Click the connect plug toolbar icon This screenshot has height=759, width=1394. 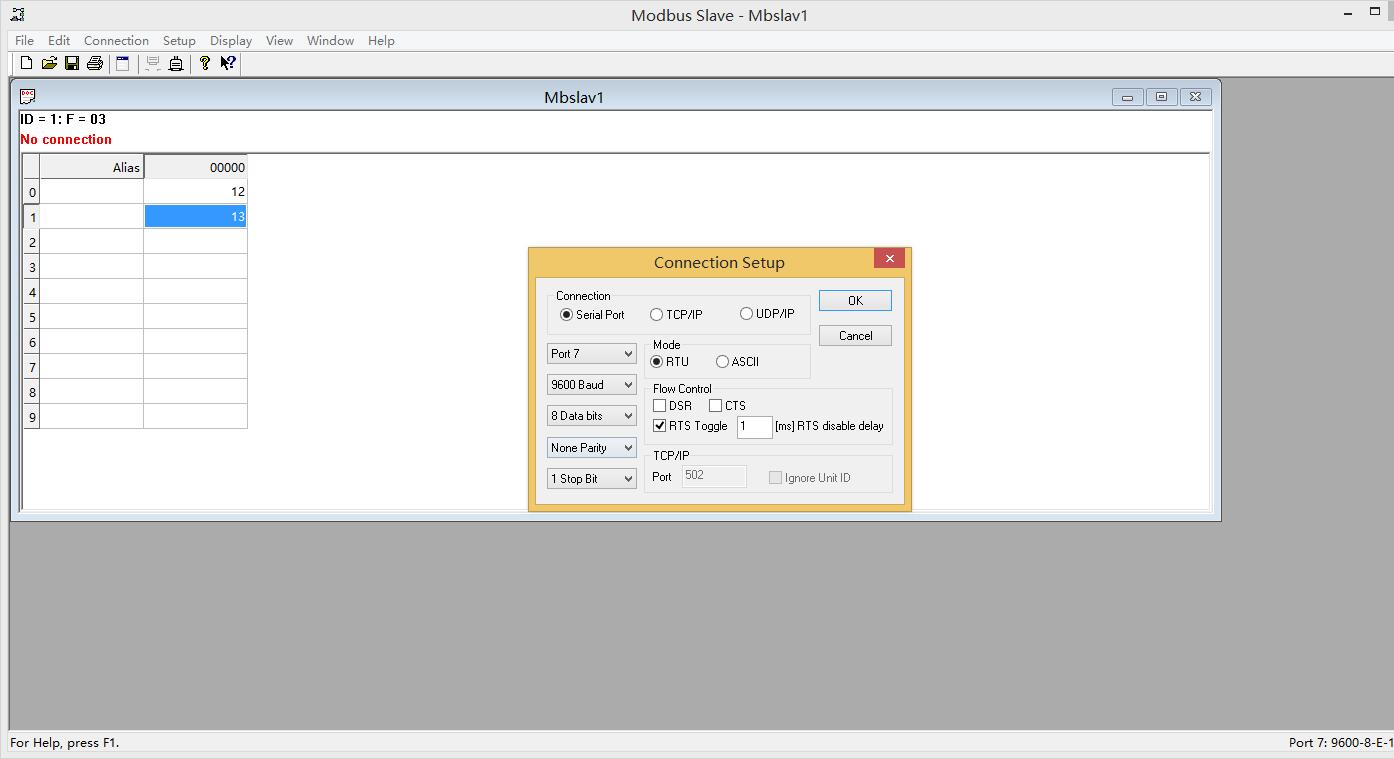tap(176, 63)
